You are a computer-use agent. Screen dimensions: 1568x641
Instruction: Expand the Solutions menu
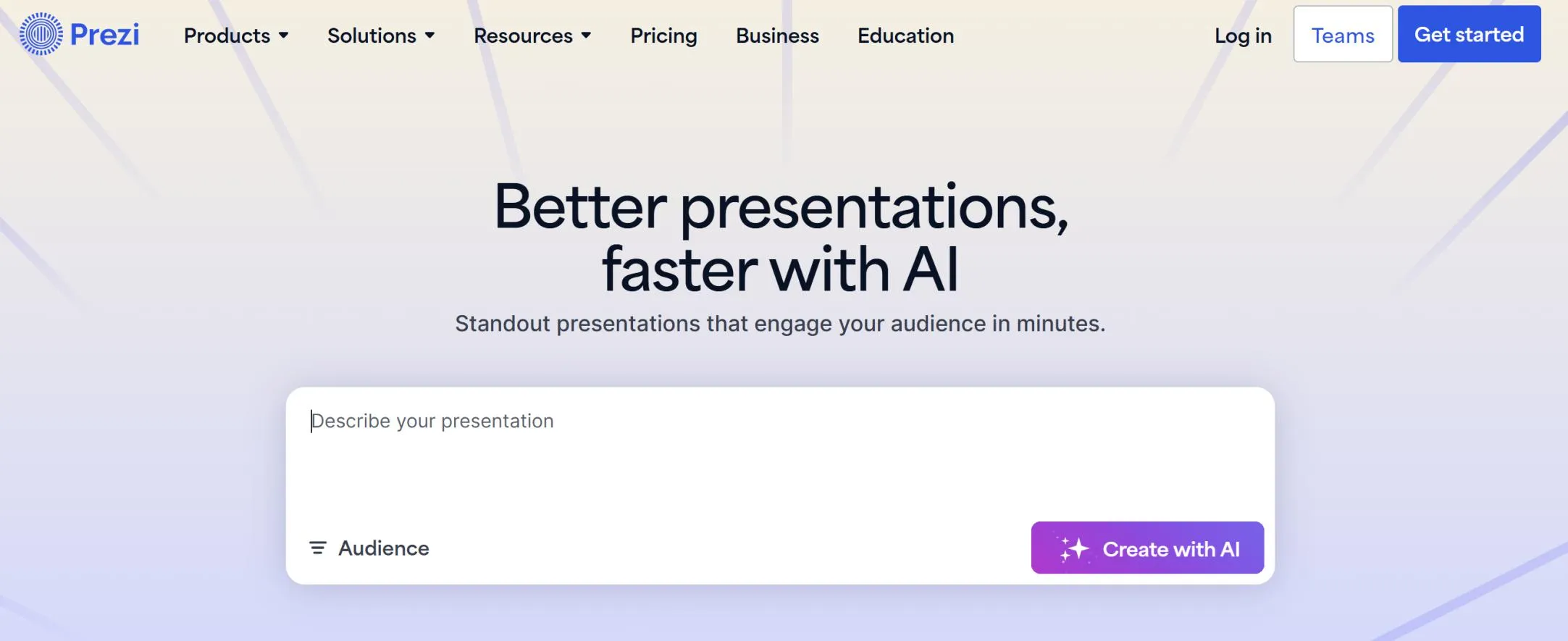pos(372,35)
